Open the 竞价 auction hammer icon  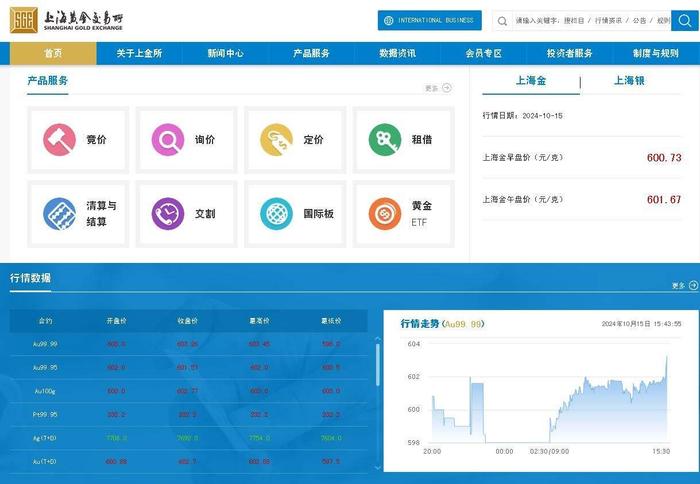59,140
